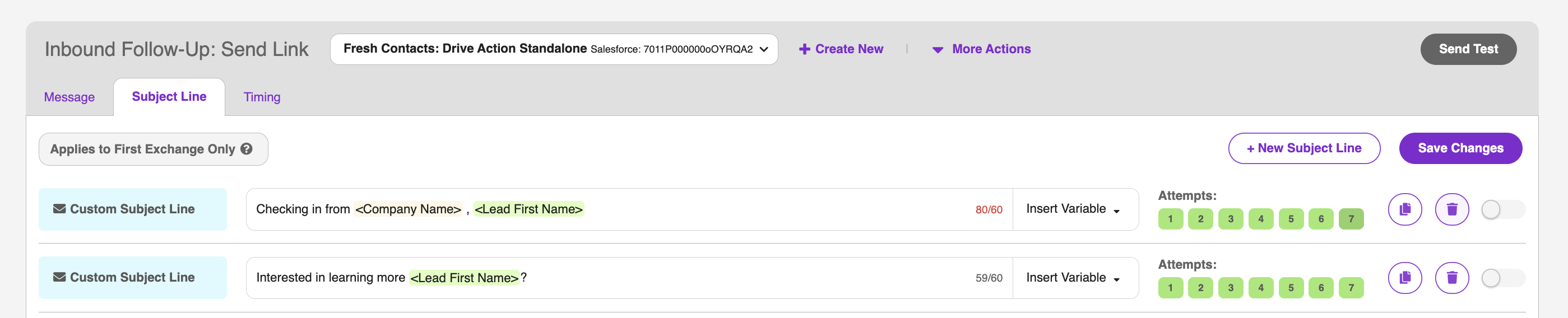Expand the More Actions menu
This screenshot has height=318, width=1568.
pyautogui.click(x=981, y=49)
